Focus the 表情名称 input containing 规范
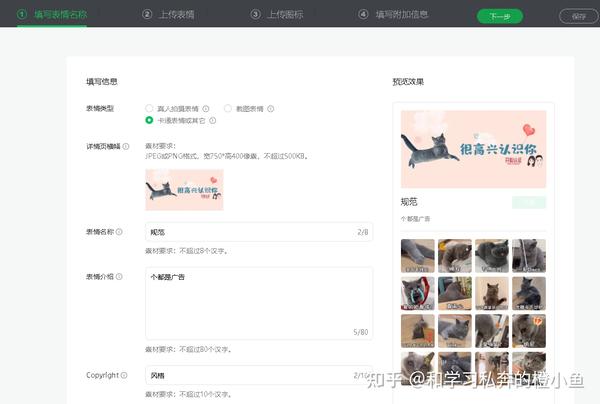 pyautogui.click(x=259, y=232)
